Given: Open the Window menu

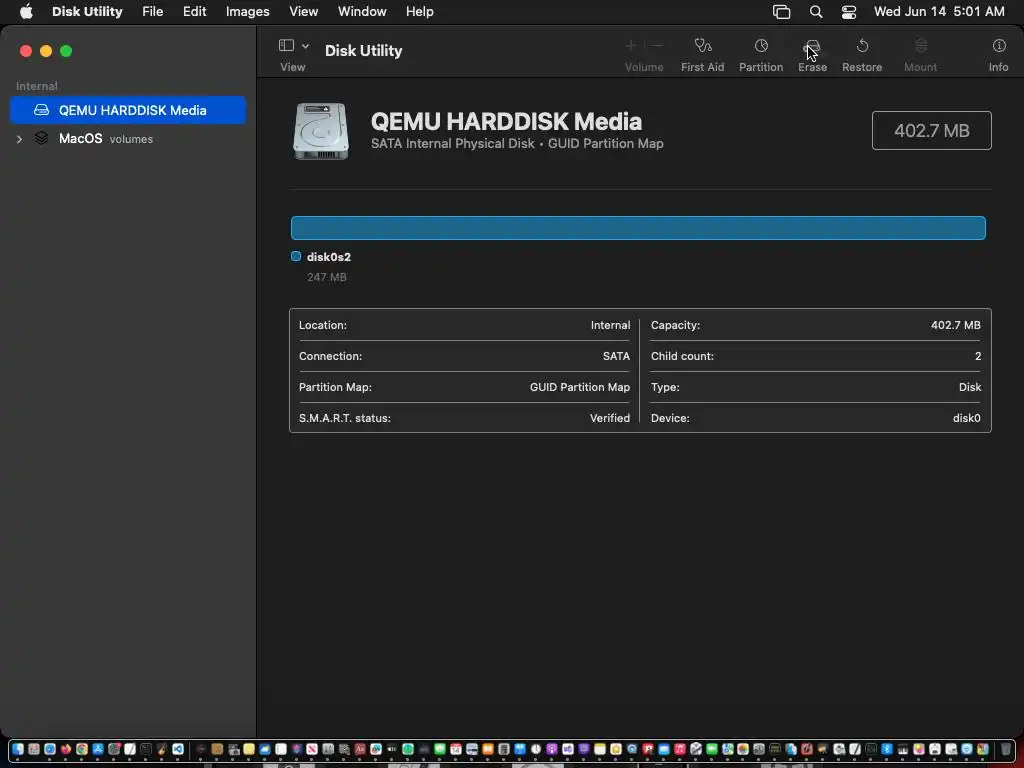Looking at the screenshot, I should click(x=362, y=11).
